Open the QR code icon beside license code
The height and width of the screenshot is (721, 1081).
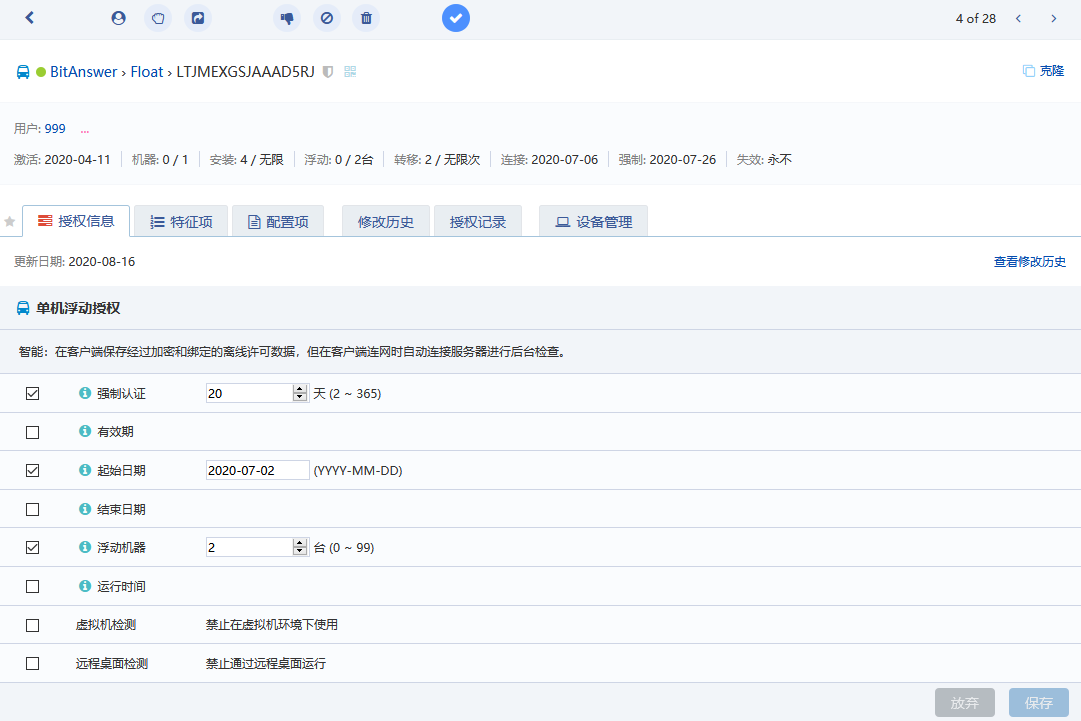click(350, 72)
